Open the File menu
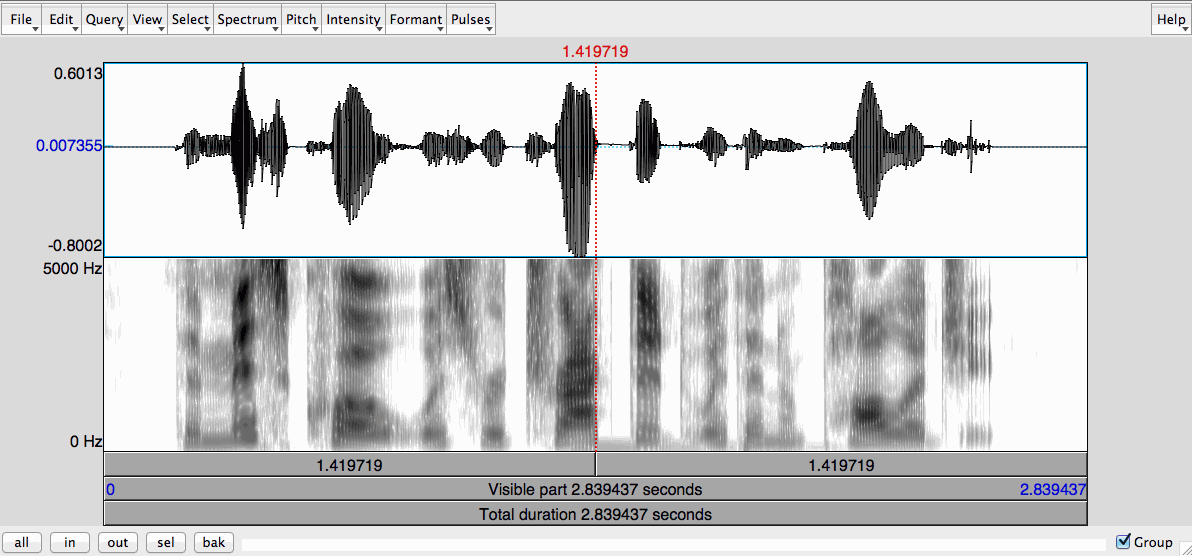 click(x=22, y=20)
